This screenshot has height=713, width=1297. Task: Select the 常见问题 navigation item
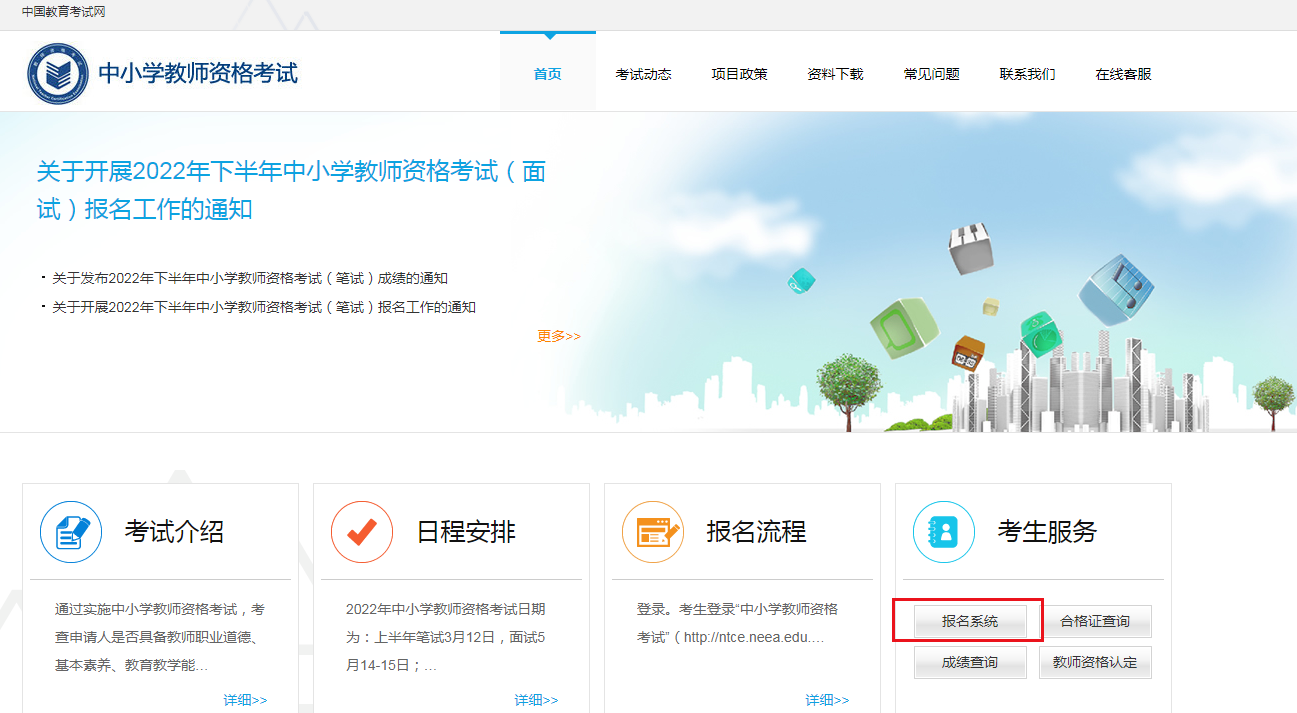931,74
